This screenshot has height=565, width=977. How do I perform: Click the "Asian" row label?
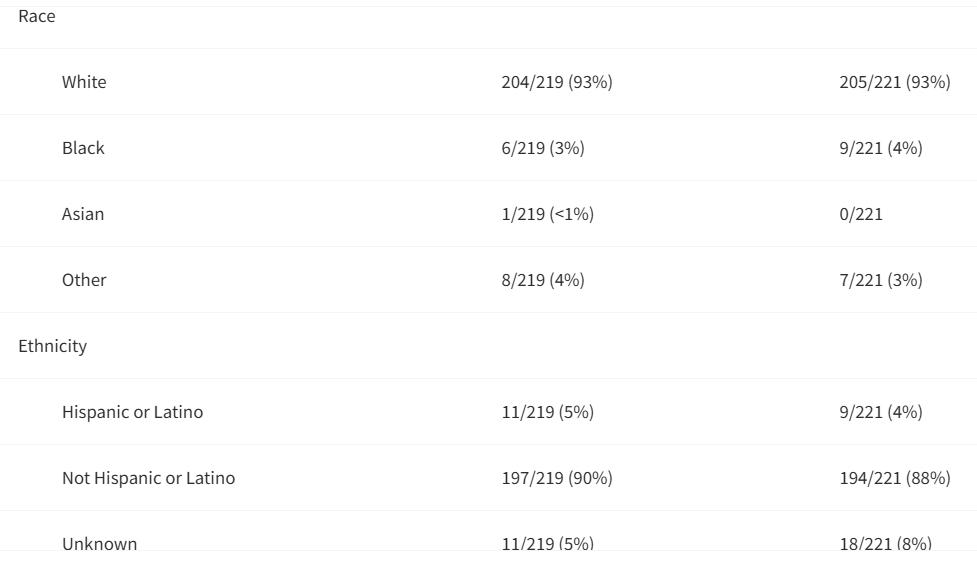83,214
